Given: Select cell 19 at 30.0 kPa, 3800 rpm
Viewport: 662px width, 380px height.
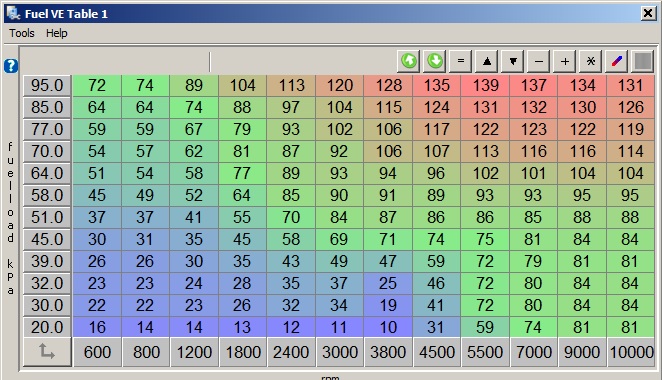Looking at the screenshot, I should click(388, 305).
